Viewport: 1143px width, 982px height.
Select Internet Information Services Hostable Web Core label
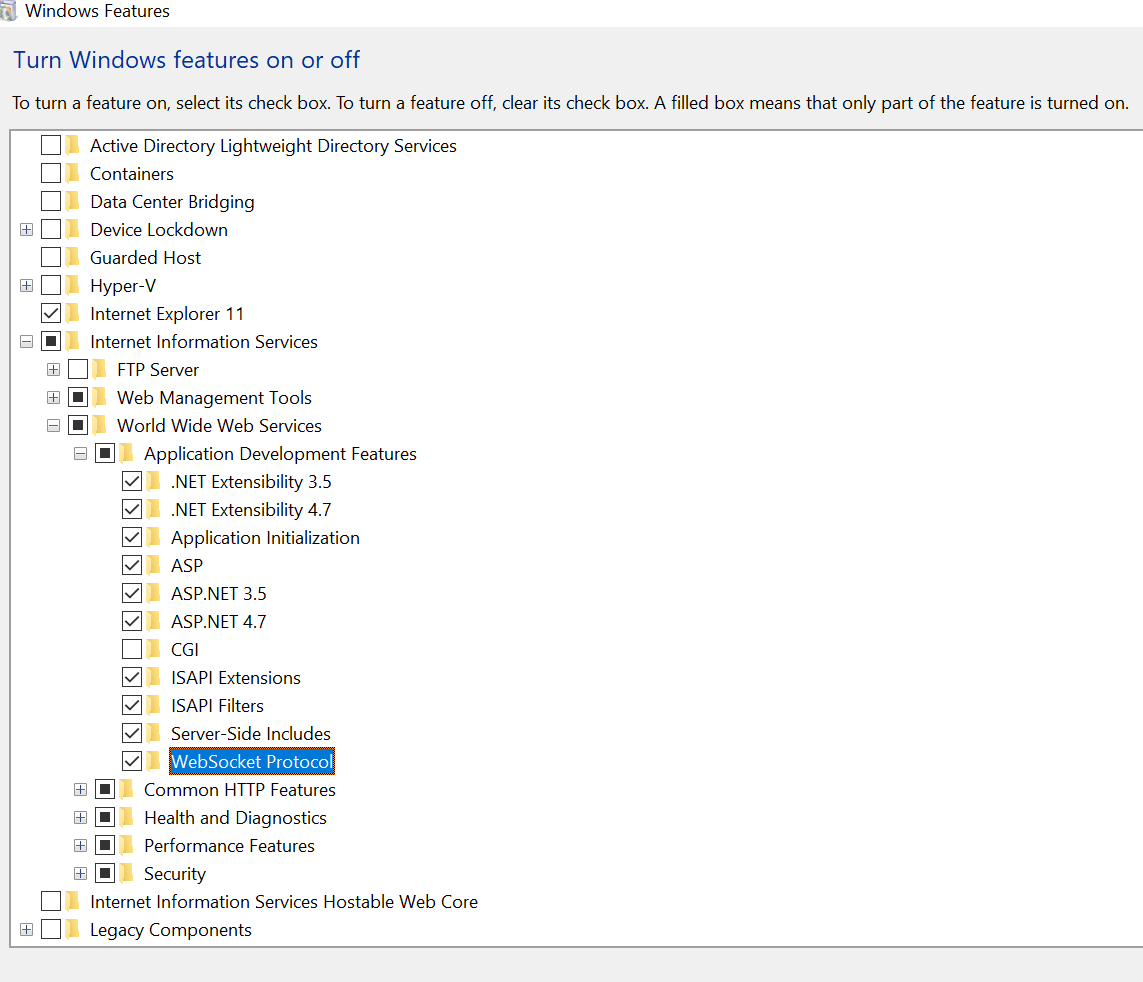(284, 902)
